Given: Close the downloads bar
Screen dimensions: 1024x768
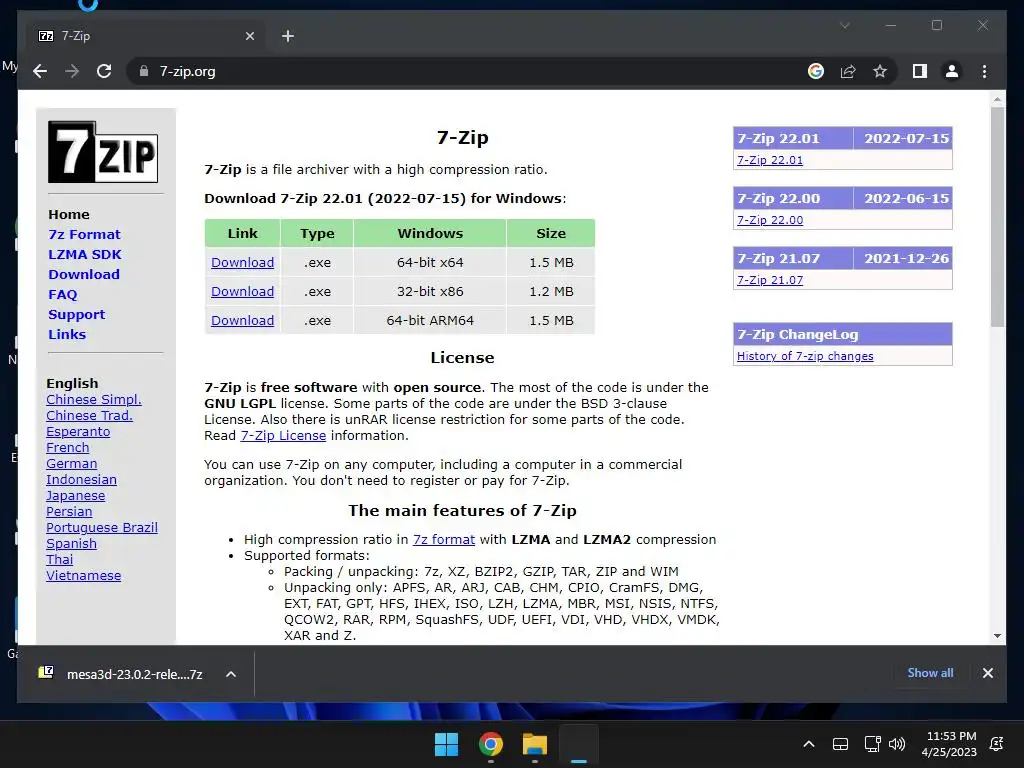Looking at the screenshot, I should (x=987, y=673).
